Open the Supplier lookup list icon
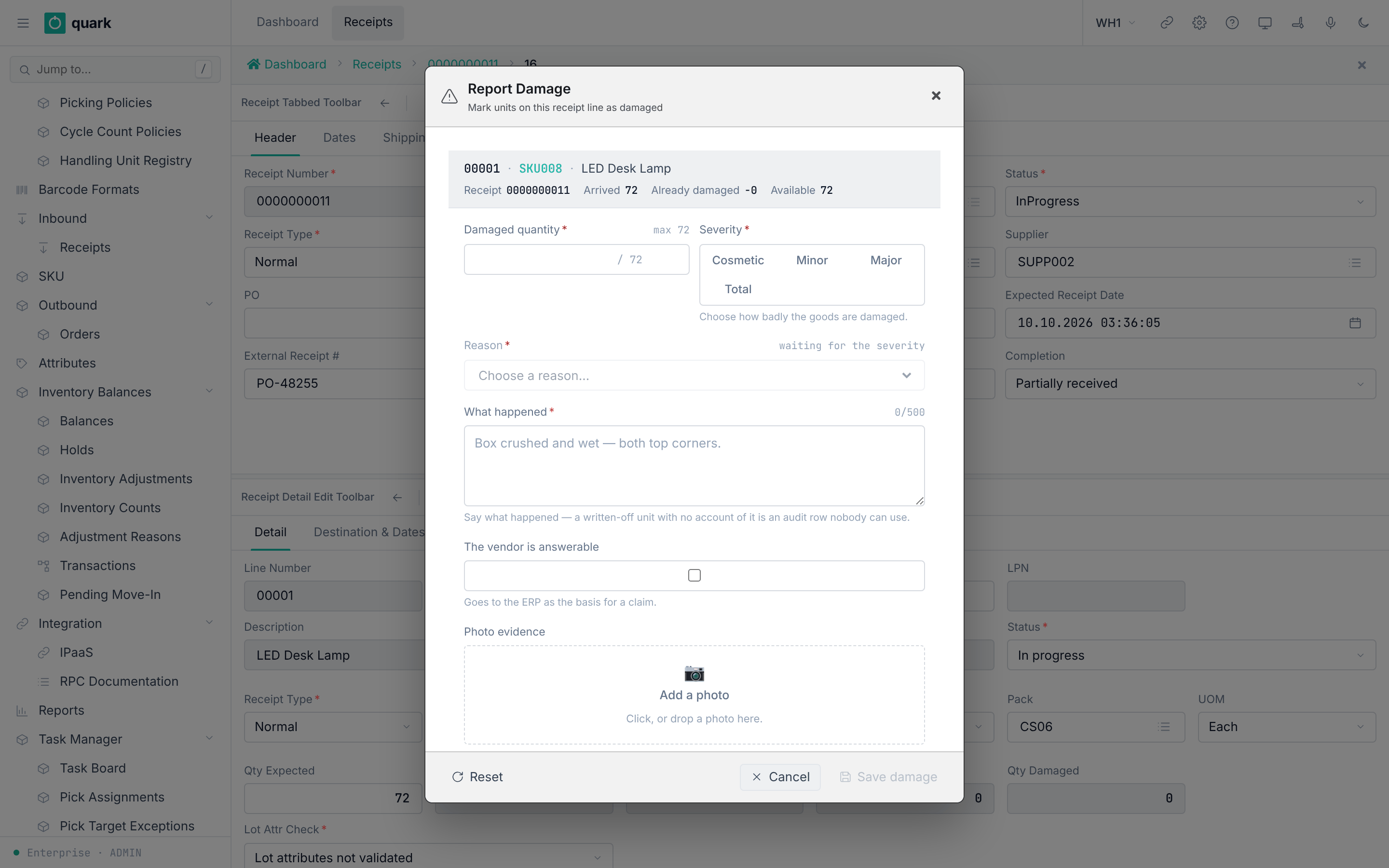The height and width of the screenshot is (868, 1389). (x=1355, y=262)
